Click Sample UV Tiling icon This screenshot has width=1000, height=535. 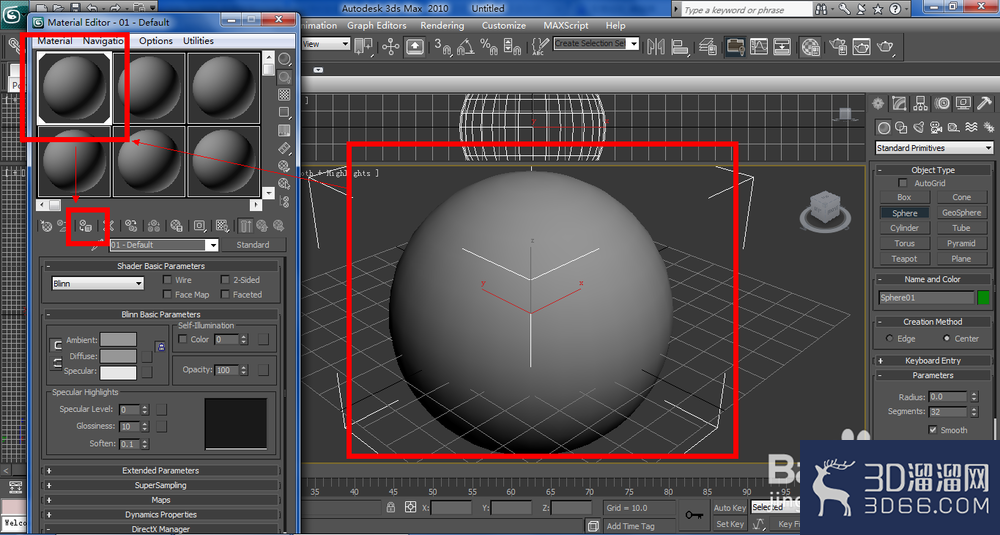(x=284, y=113)
